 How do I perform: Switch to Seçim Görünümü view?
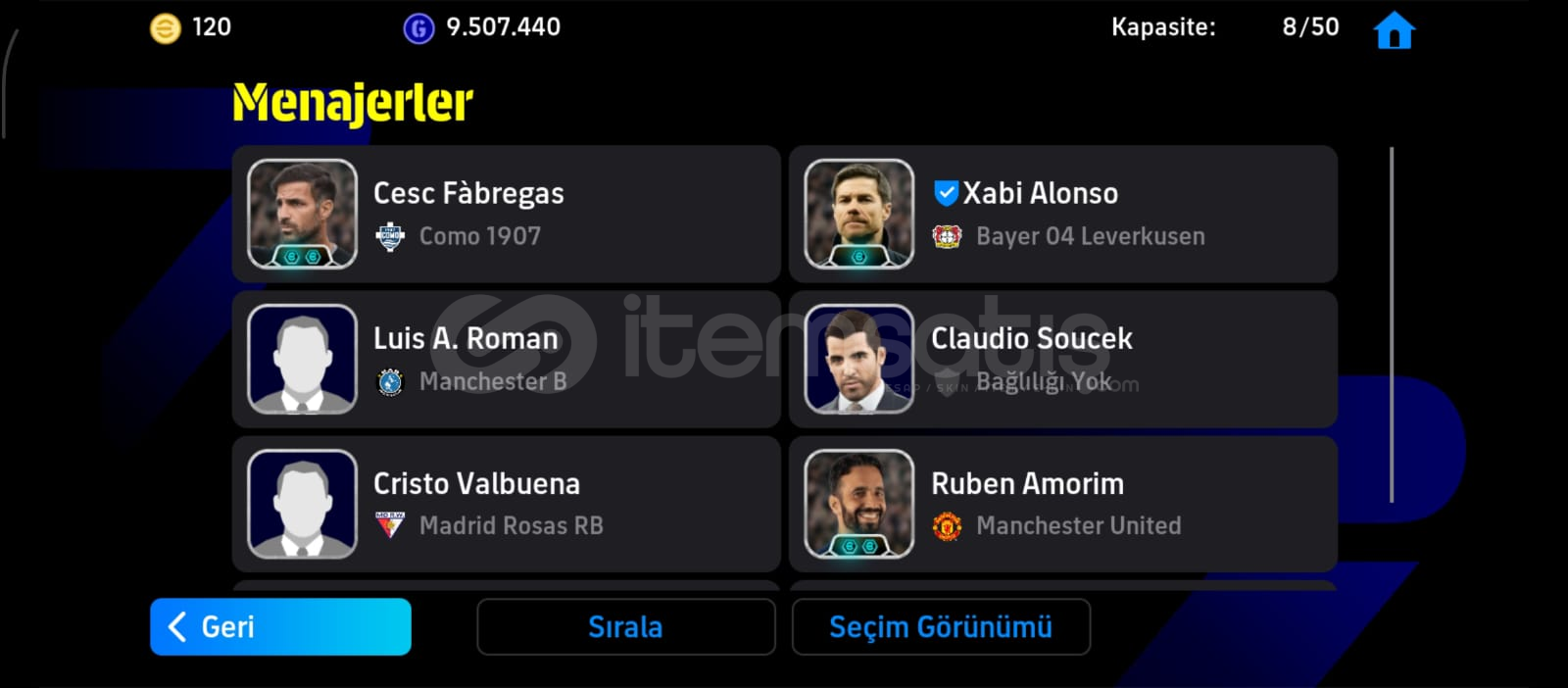[x=941, y=627]
